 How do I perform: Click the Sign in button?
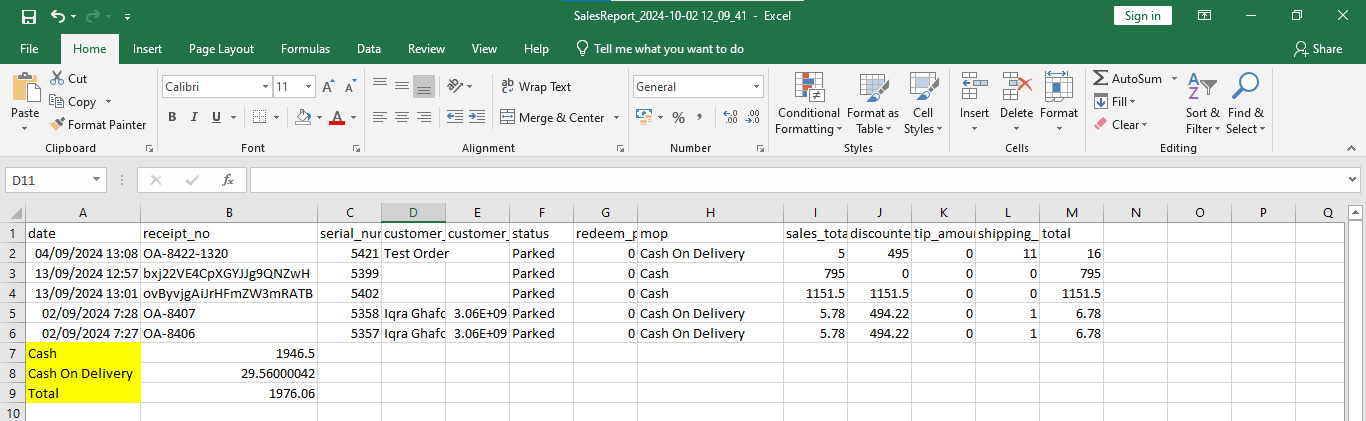click(1142, 16)
